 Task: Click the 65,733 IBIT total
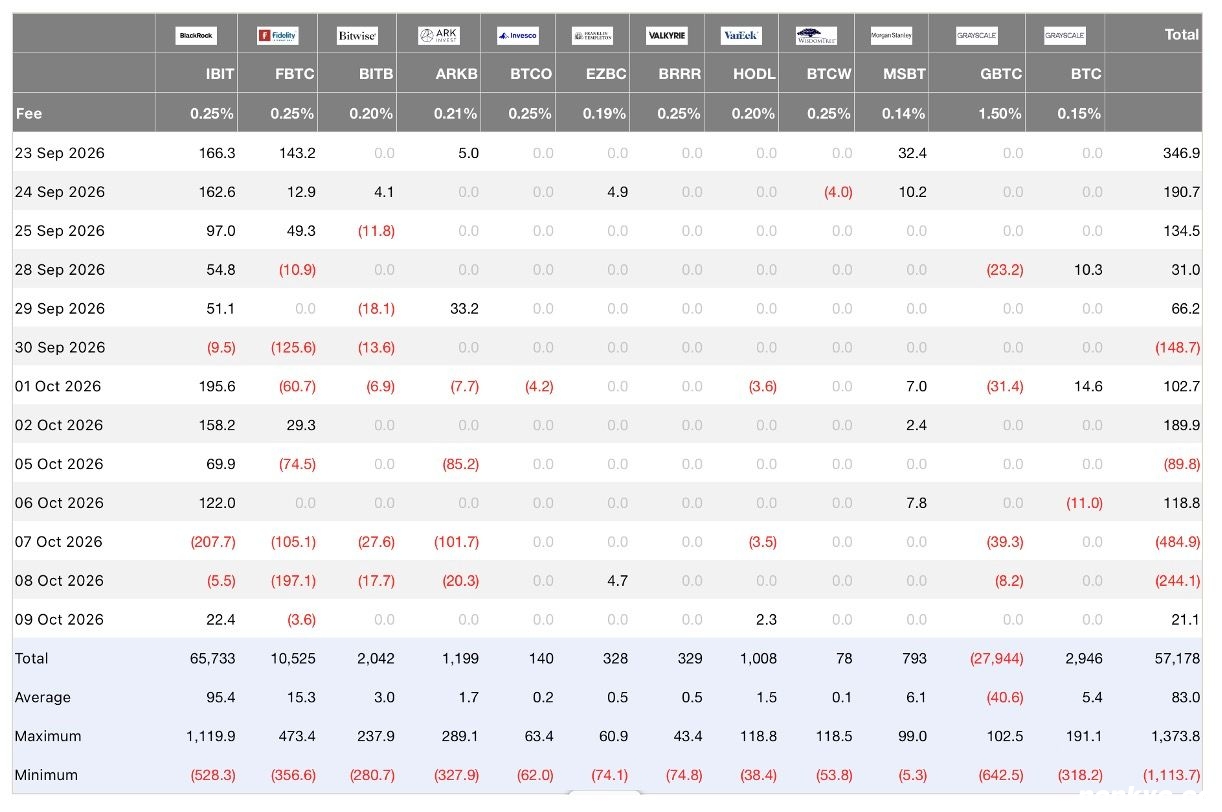pos(213,659)
